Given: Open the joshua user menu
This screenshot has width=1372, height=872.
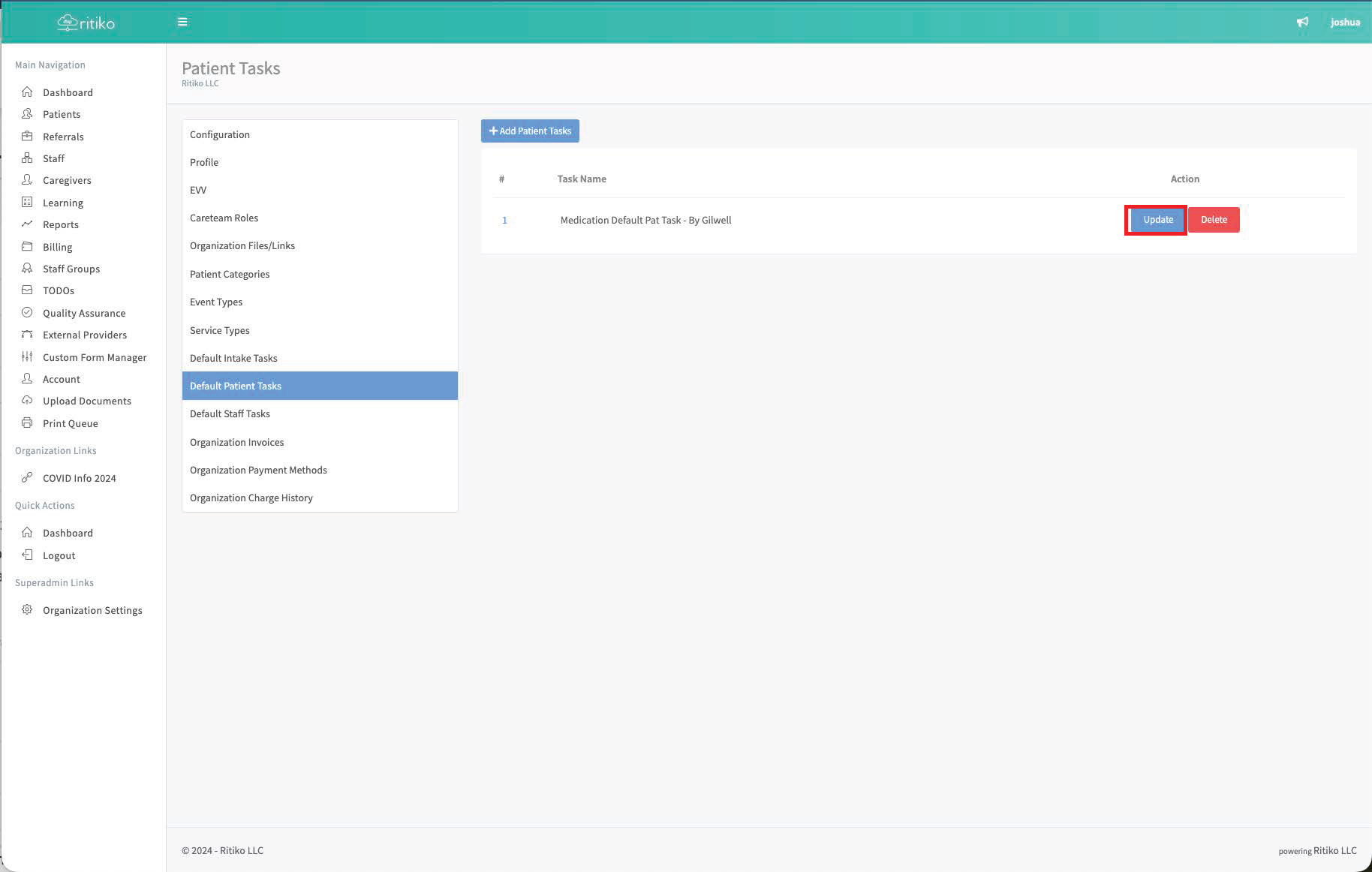Looking at the screenshot, I should point(1345,22).
